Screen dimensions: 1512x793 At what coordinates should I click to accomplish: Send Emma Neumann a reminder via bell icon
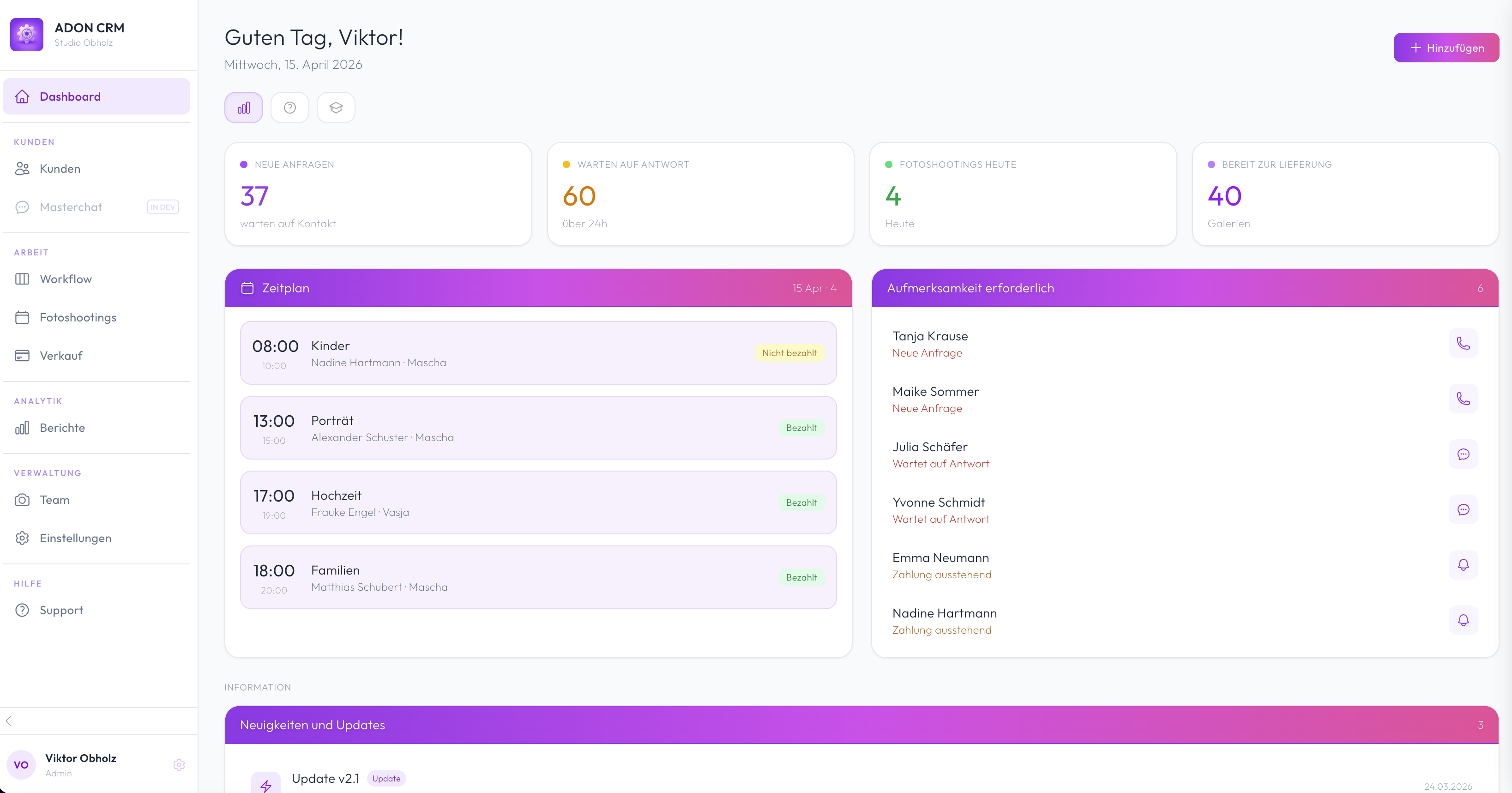[1463, 565]
